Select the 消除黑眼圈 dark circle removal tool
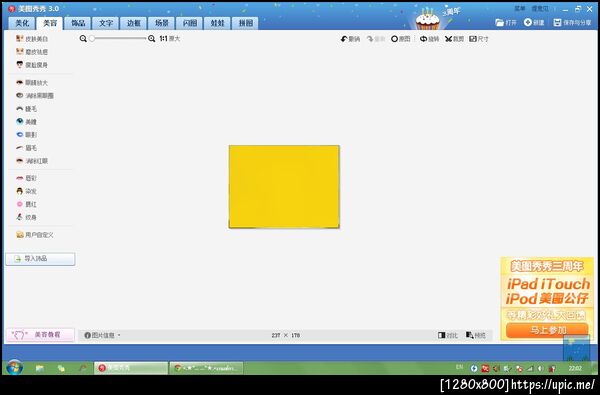Screen dimensions: 600x395 pos(35,96)
